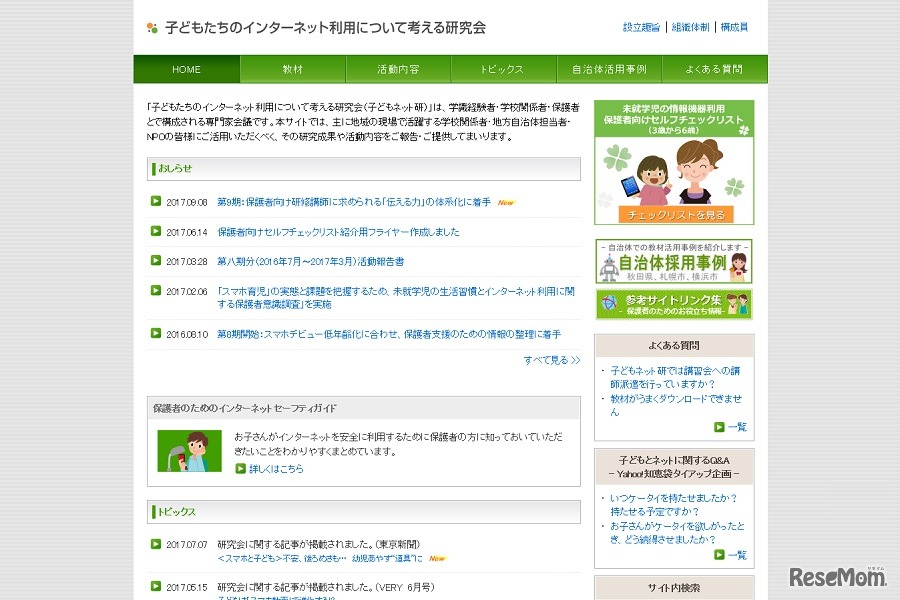
Task: Select the 自治体活用事例 menu item
Action: pos(608,69)
